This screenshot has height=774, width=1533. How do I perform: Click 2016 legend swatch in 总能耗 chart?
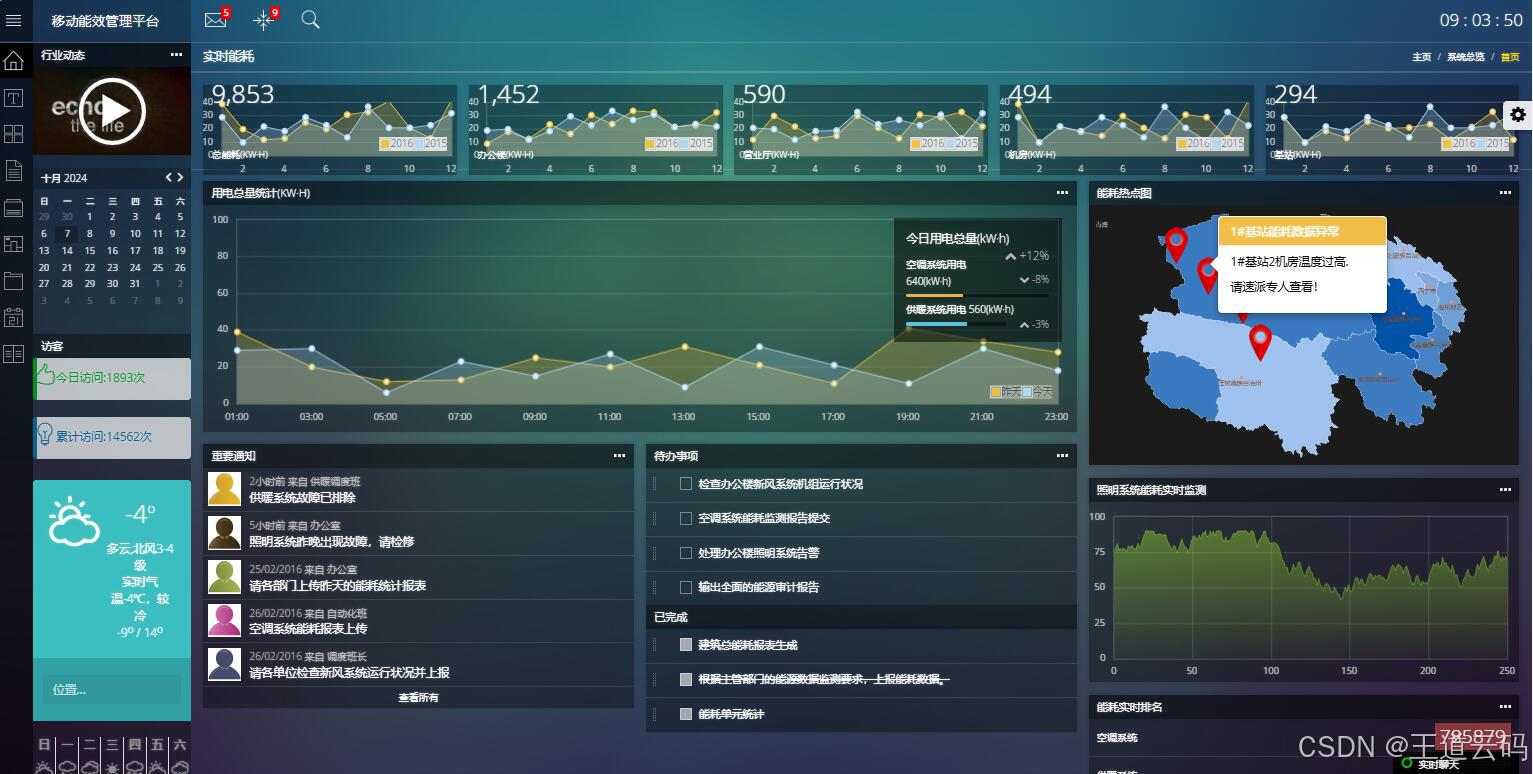[385, 144]
